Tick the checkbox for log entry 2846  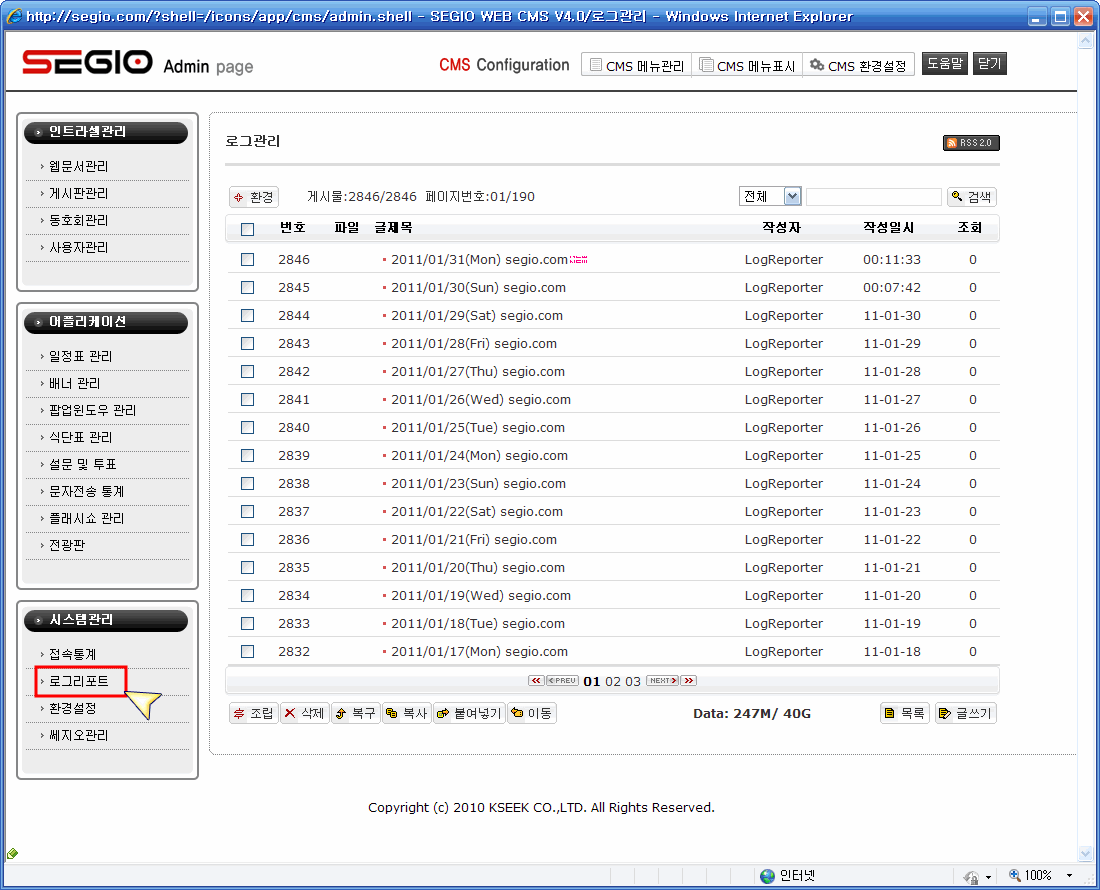(247, 259)
